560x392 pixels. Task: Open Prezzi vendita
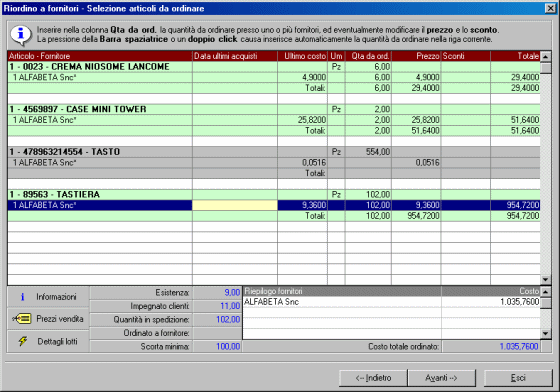(x=48, y=319)
